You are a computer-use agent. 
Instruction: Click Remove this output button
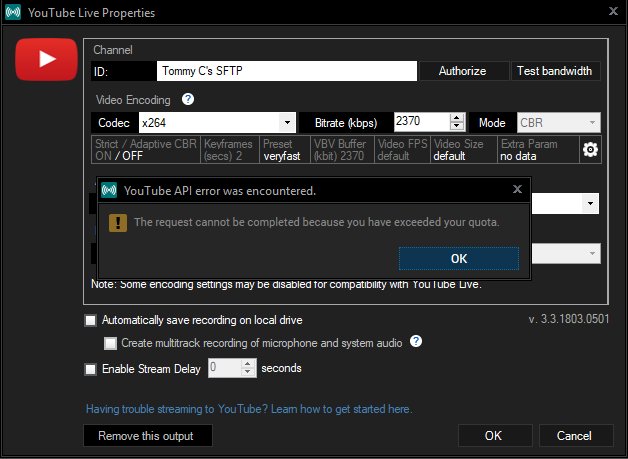(148, 436)
